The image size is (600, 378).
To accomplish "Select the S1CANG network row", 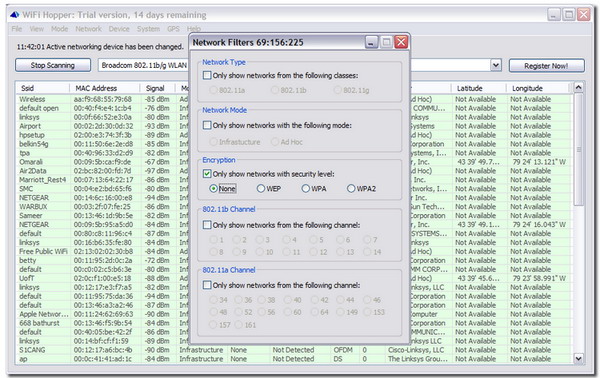I will tap(294, 350).
